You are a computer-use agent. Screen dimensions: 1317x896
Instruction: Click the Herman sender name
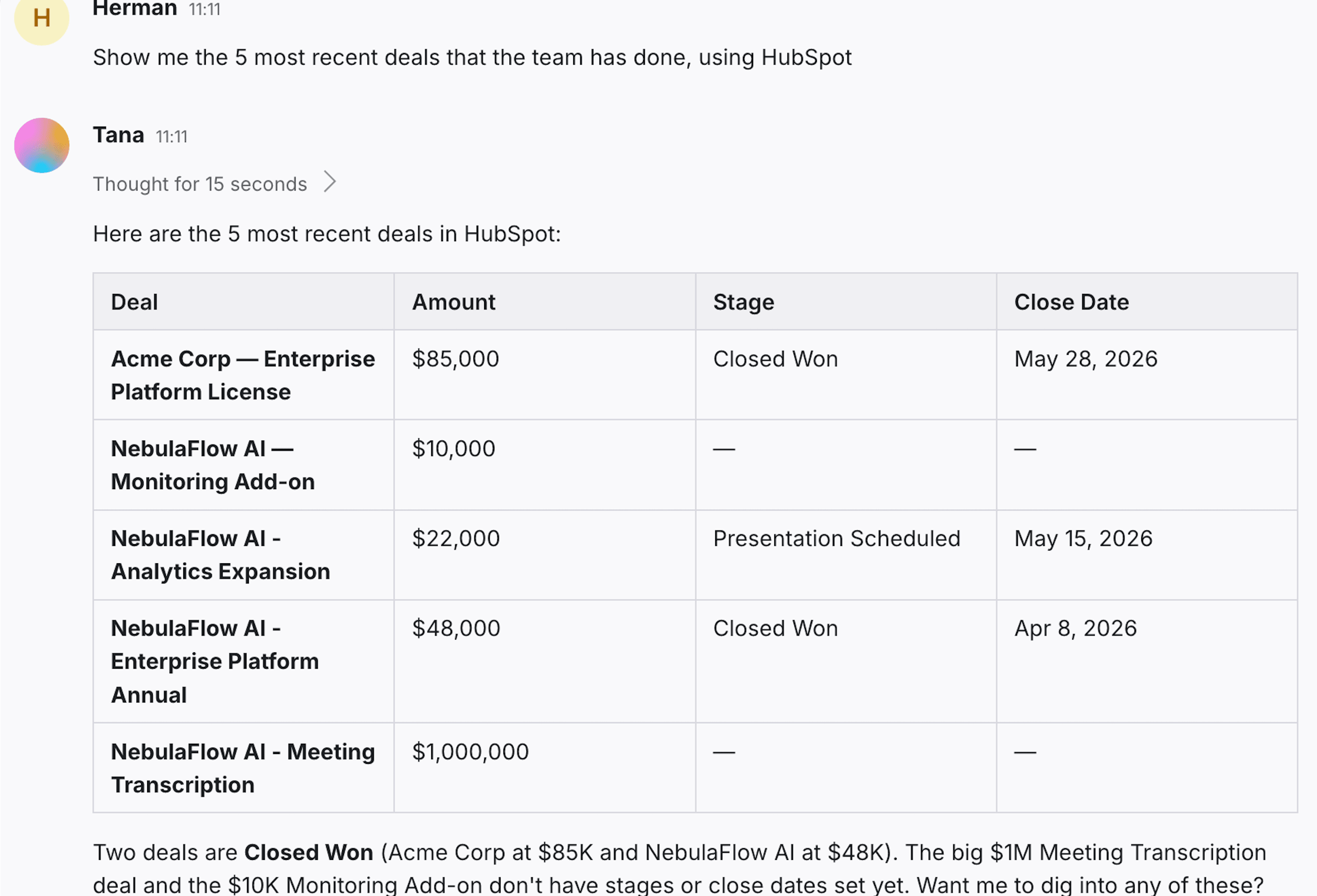pyautogui.click(x=135, y=8)
